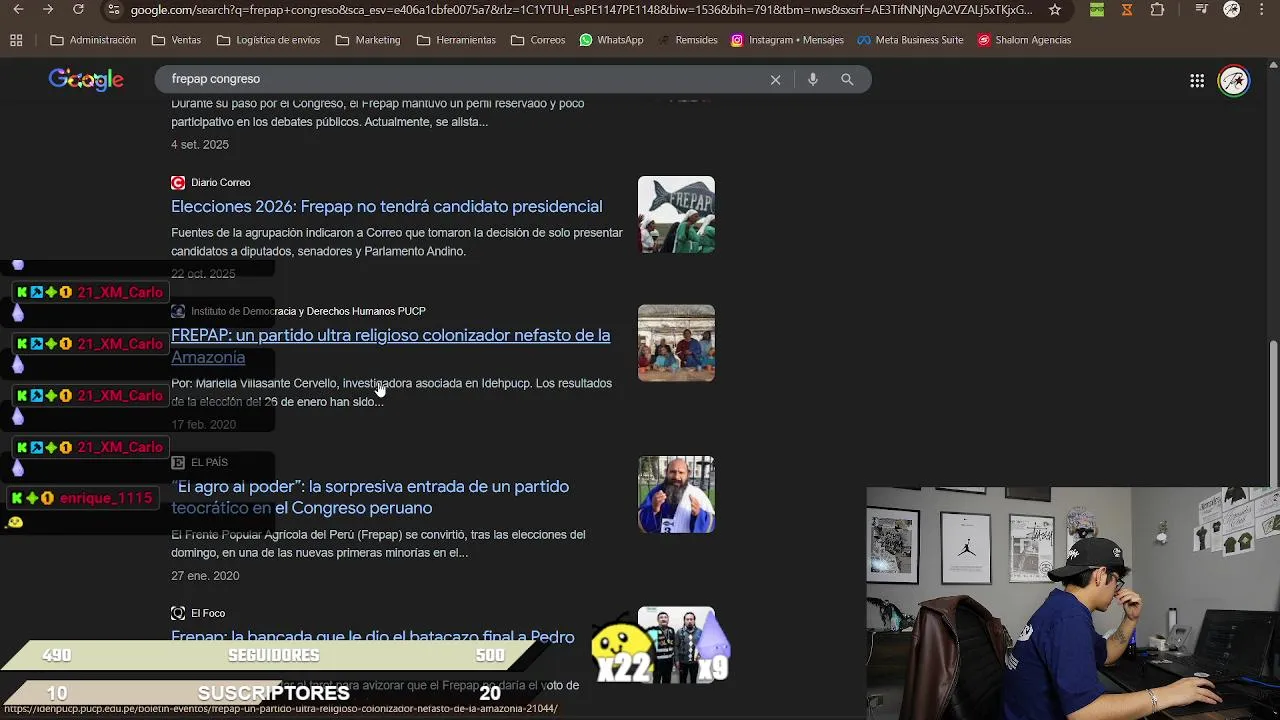Click the Diario Correo source icon

tap(178, 182)
